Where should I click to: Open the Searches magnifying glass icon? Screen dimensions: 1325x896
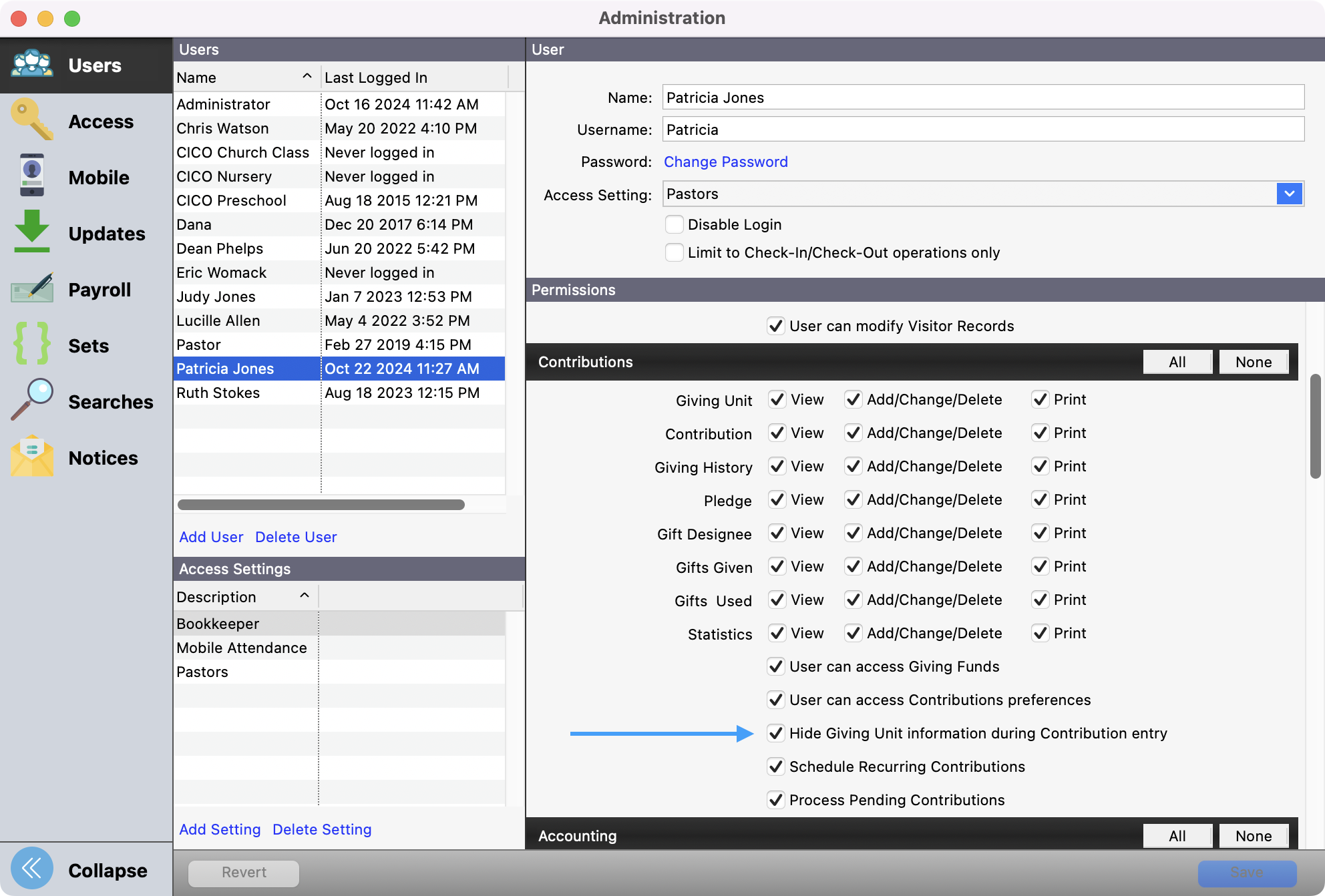coord(31,400)
